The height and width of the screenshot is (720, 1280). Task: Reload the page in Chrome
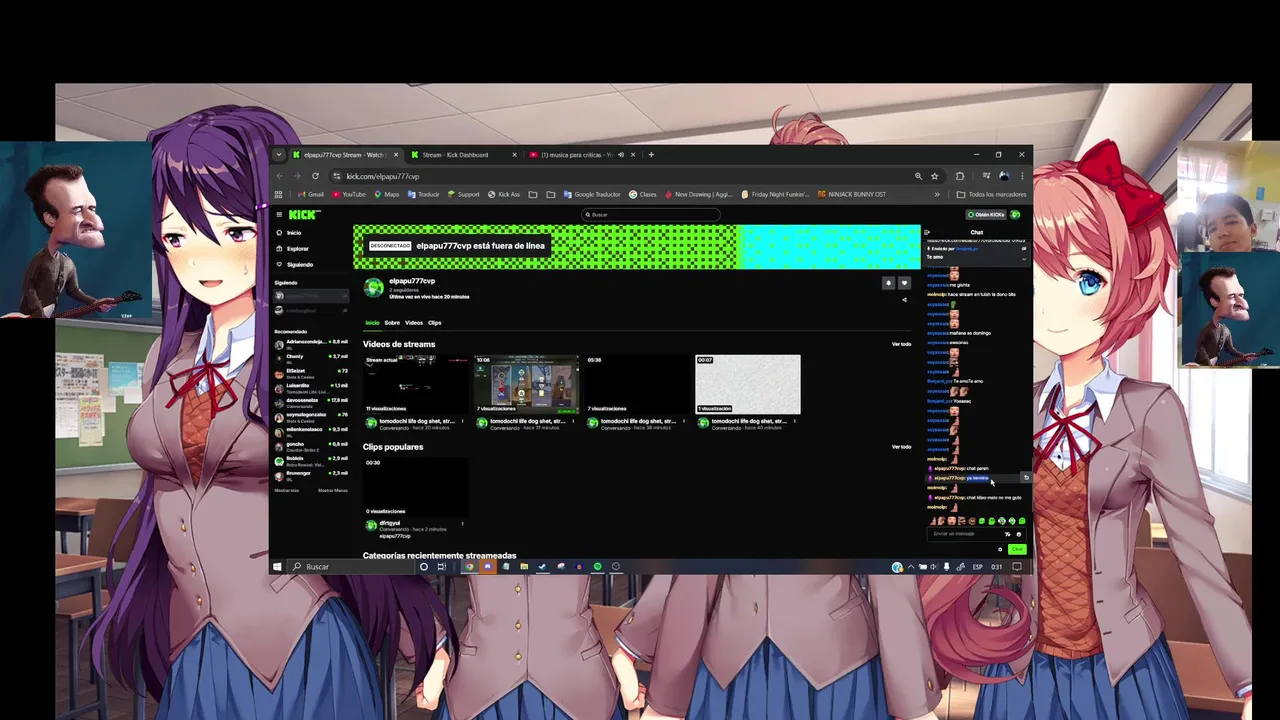[x=315, y=176]
